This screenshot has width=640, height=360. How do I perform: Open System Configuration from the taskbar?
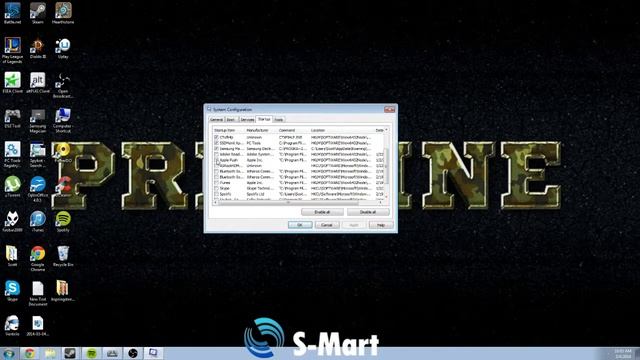153,353
